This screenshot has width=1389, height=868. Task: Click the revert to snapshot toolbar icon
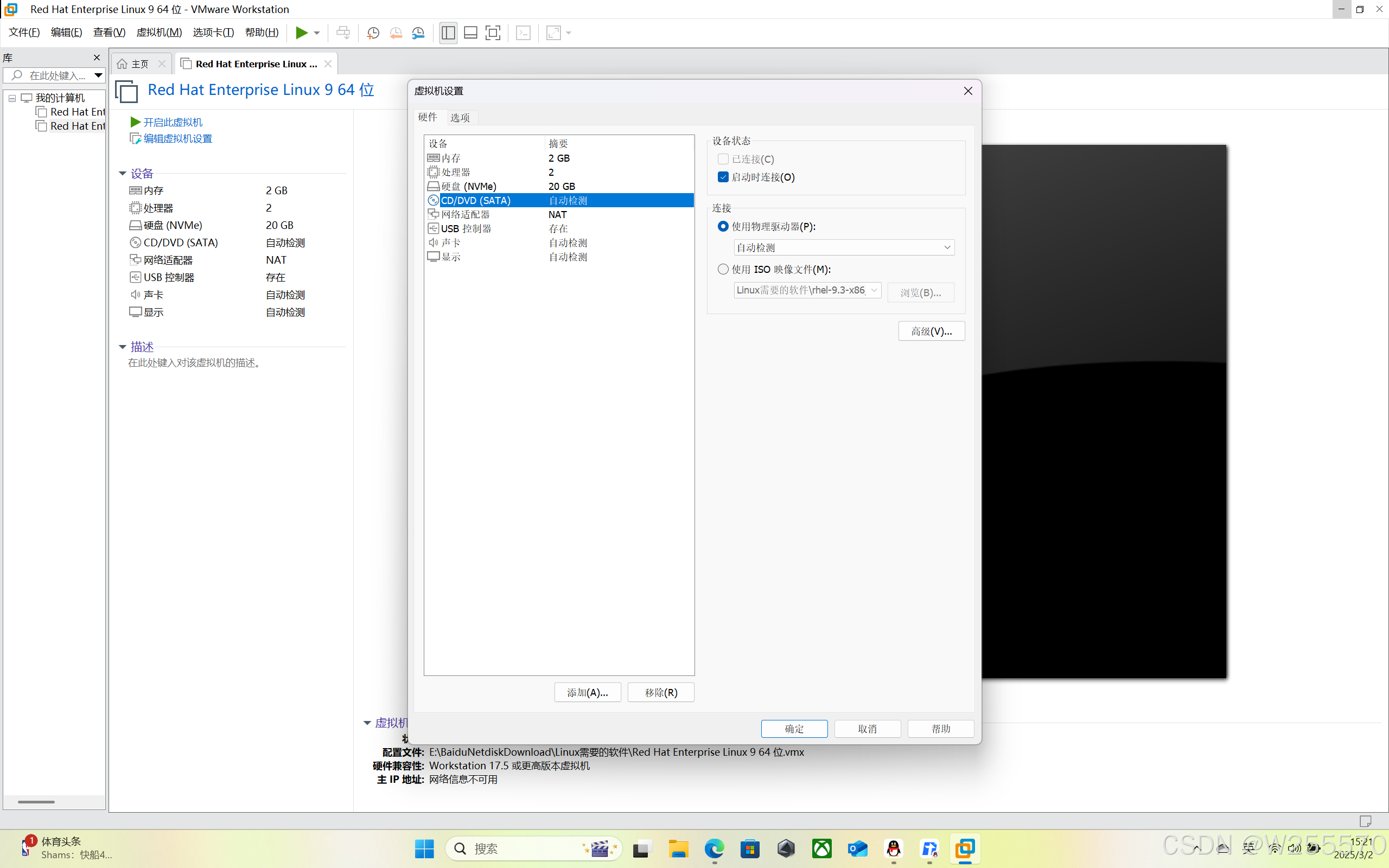(396, 33)
